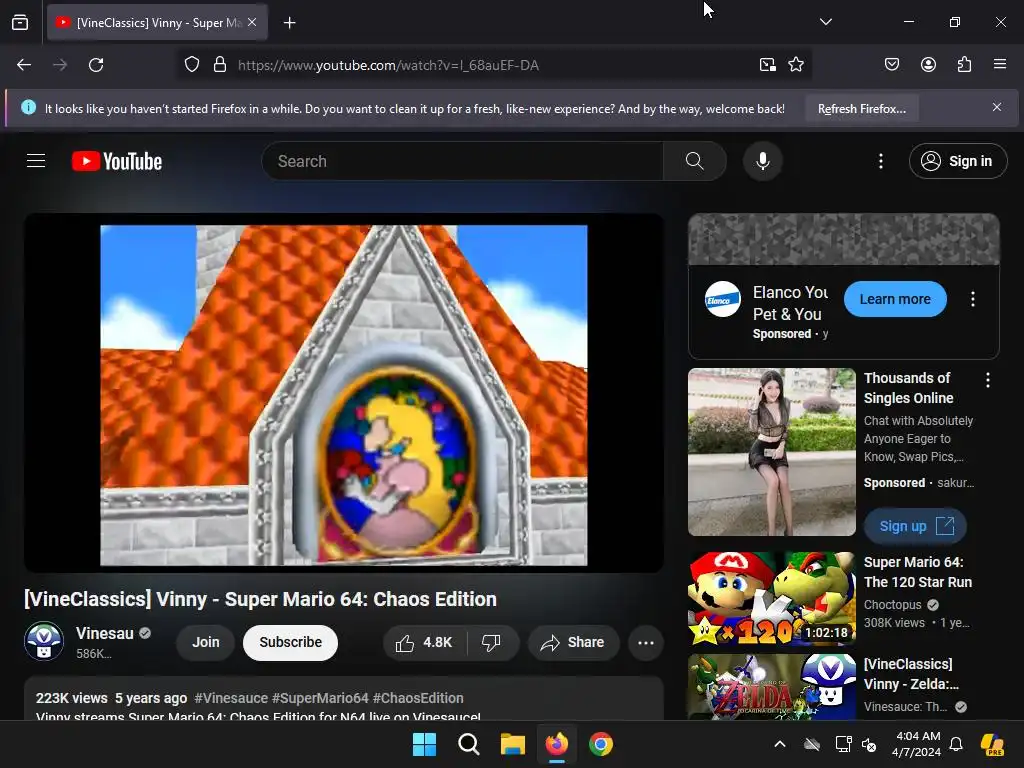1024x768 pixels.
Task: Click the video player to play
Action: click(344, 394)
